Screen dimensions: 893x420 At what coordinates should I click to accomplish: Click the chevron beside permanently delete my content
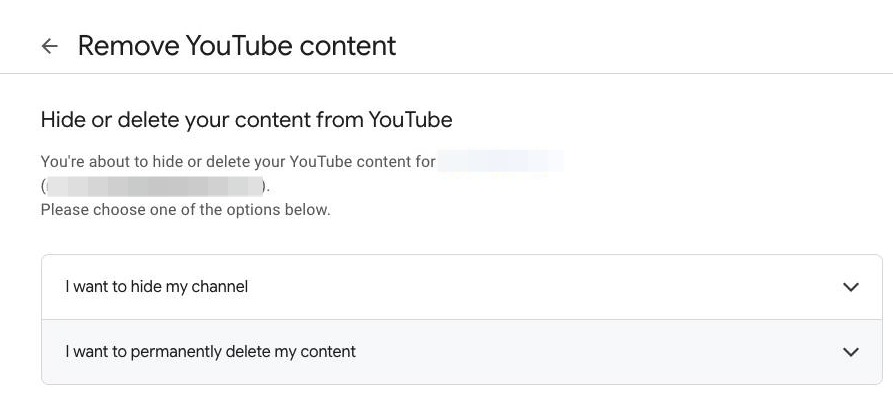click(851, 352)
